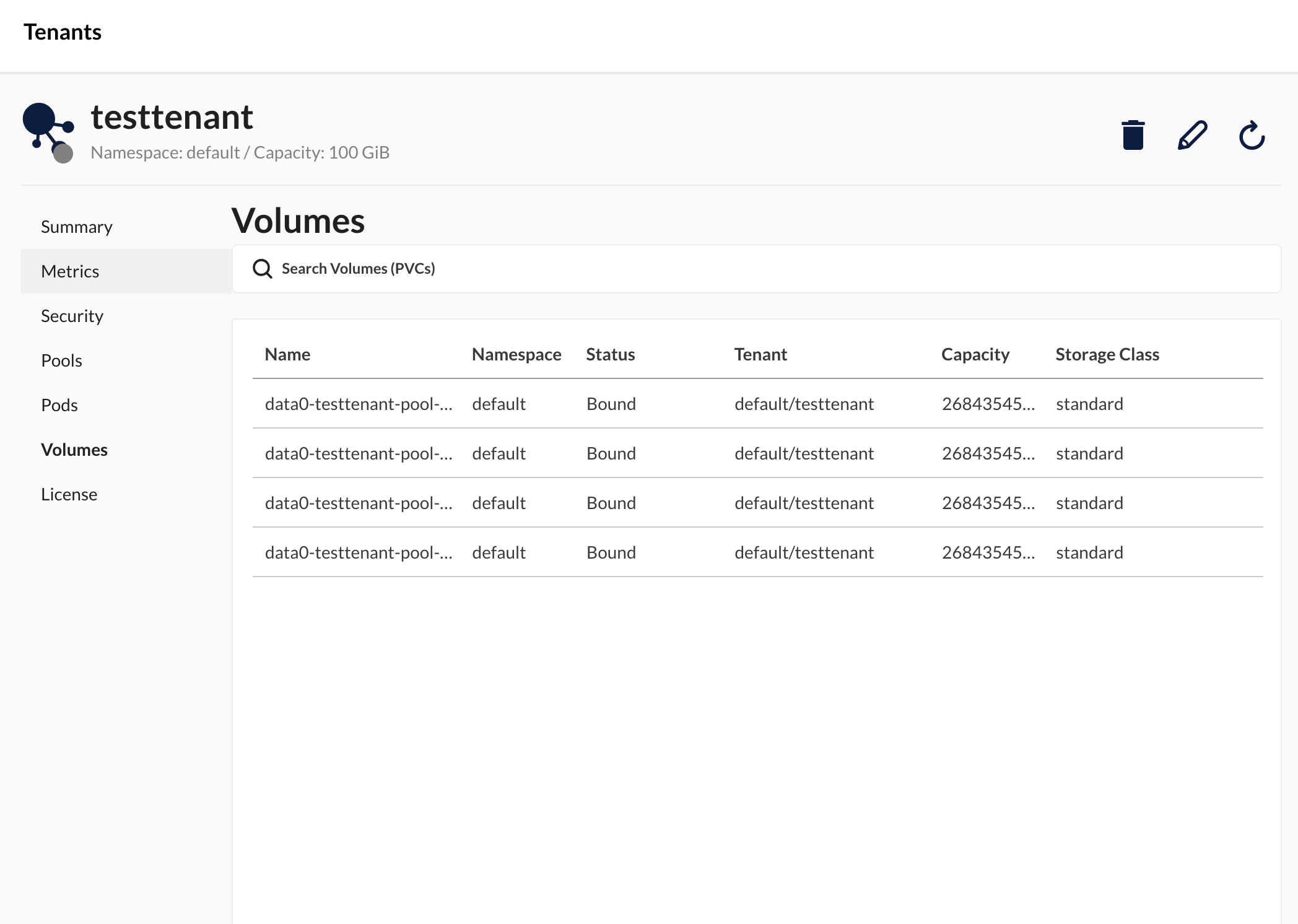Select the Volumes sidebar item

74,450
